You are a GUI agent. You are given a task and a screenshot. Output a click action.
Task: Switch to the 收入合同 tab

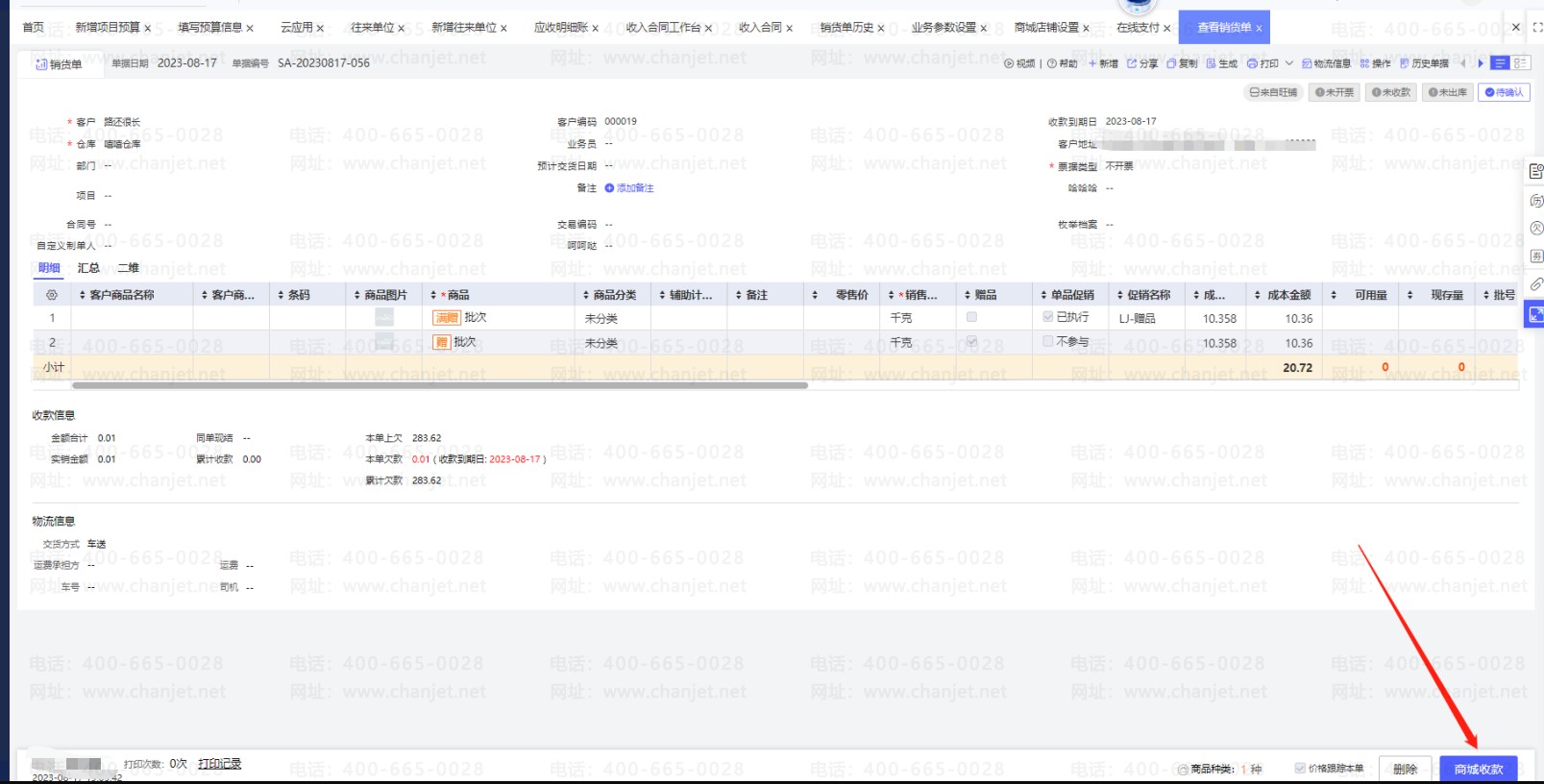[759, 28]
